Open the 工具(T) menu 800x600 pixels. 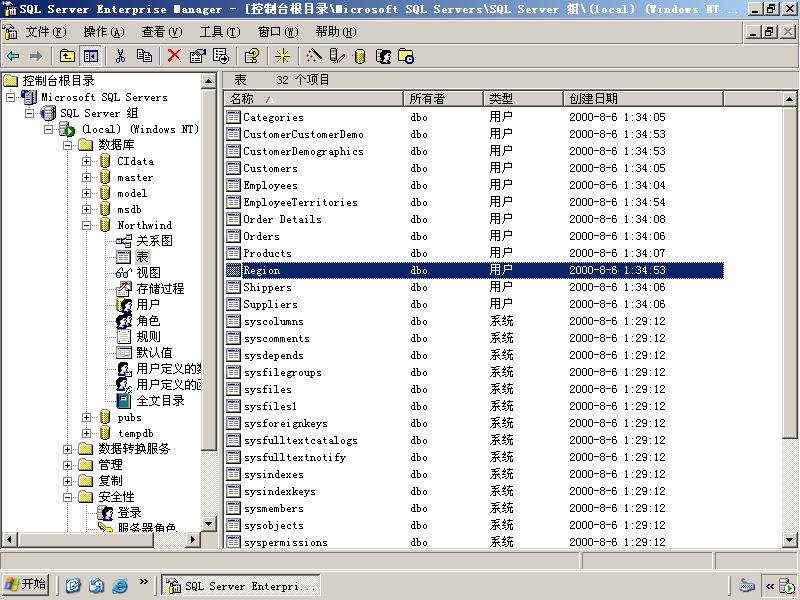point(219,32)
